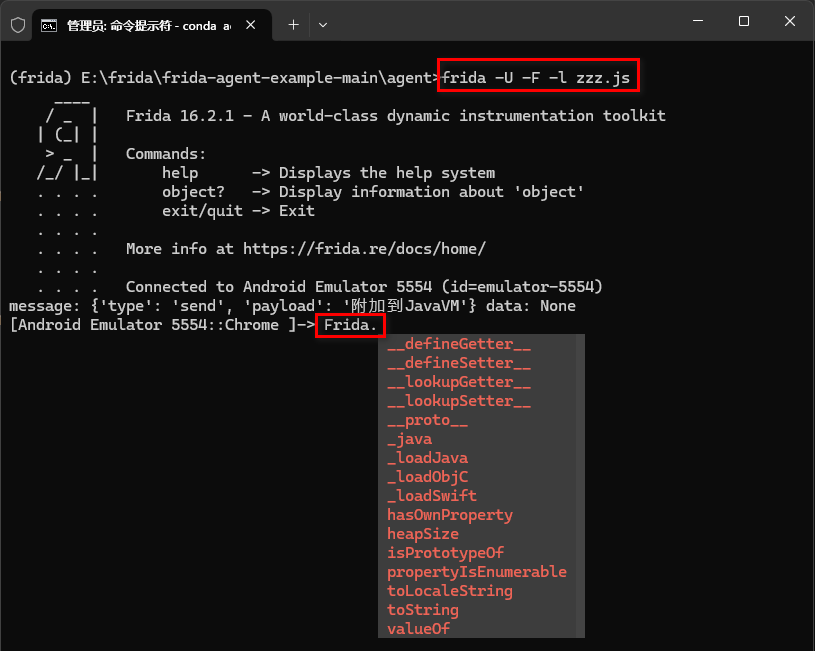Select the conda command prompt tab
The height and width of the screenshot is (651, 815).
(x=152, y=25)
